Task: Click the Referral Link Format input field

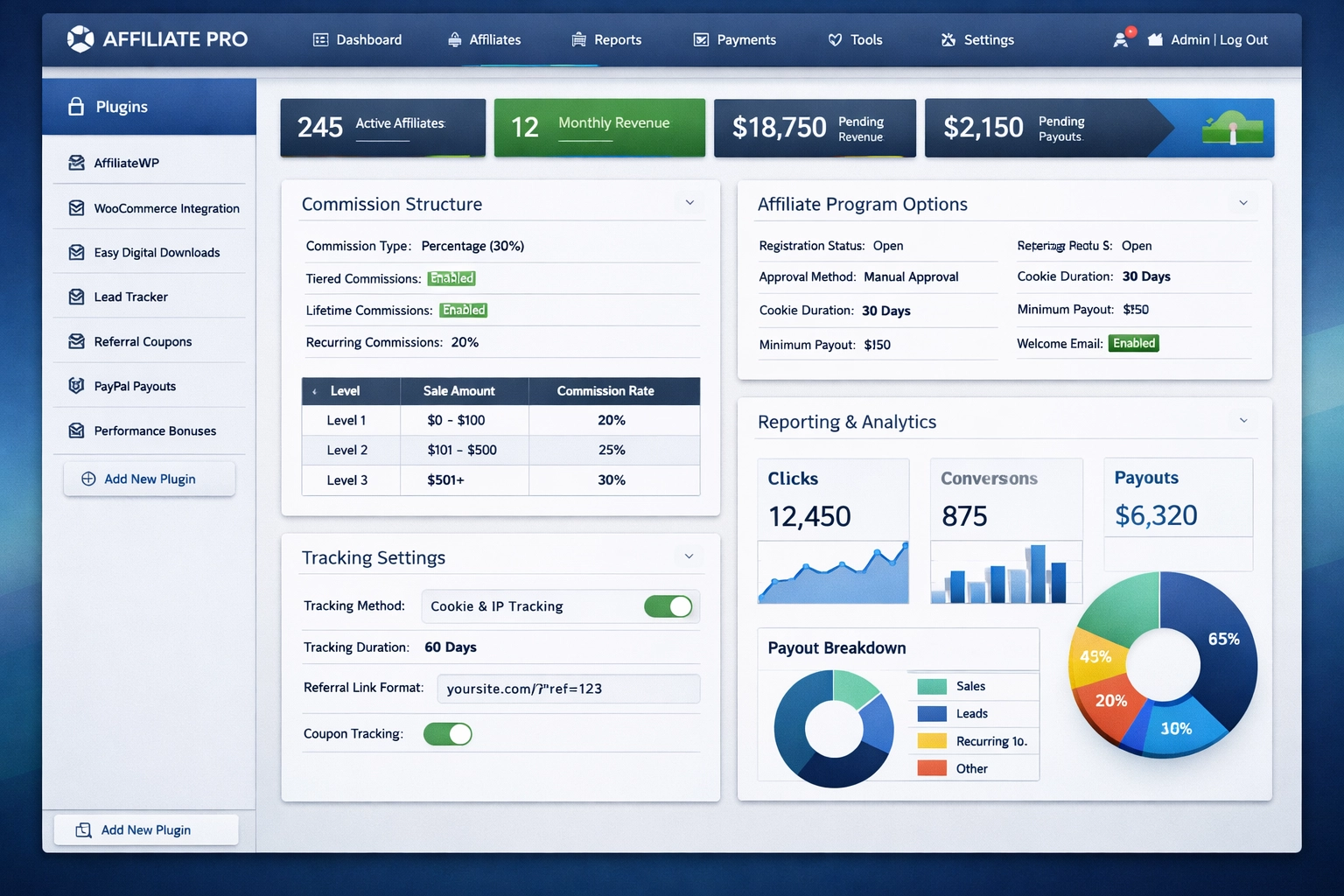Action: coord(568,689)
